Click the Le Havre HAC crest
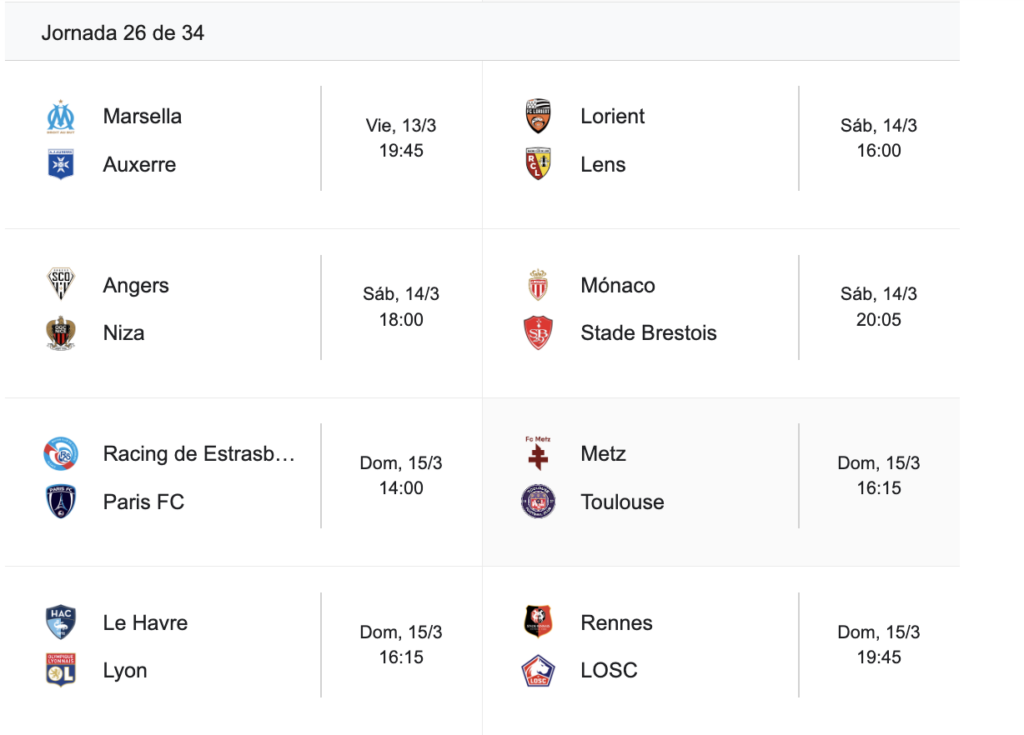 pyautogui.click(x=61, y=622)
